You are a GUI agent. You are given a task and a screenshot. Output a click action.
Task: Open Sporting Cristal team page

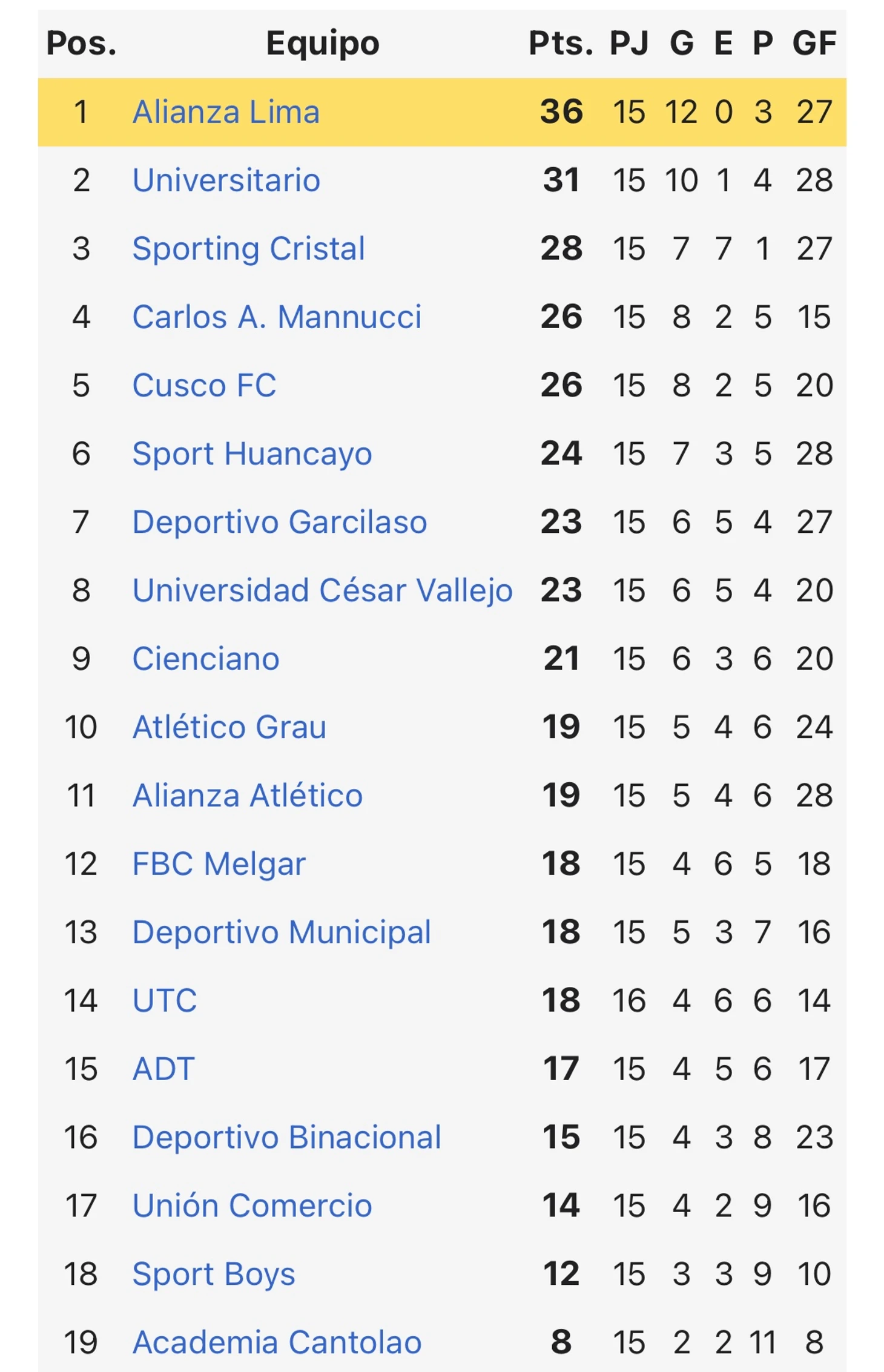248,249
